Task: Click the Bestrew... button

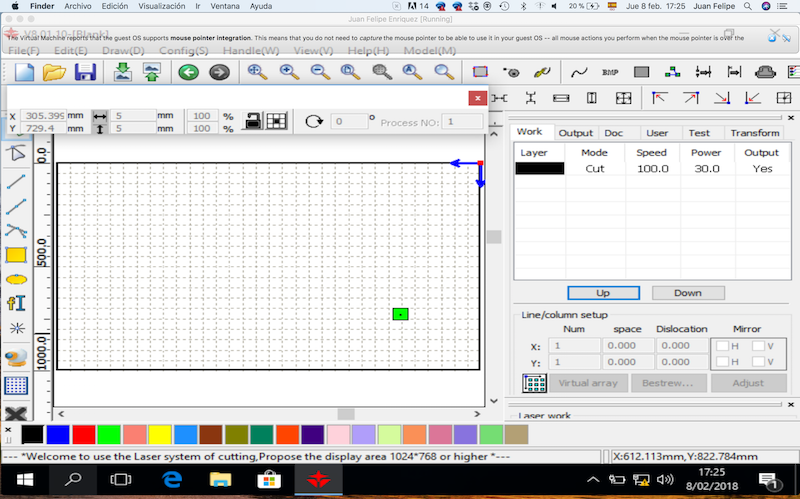Action: (x=668, y=383)
